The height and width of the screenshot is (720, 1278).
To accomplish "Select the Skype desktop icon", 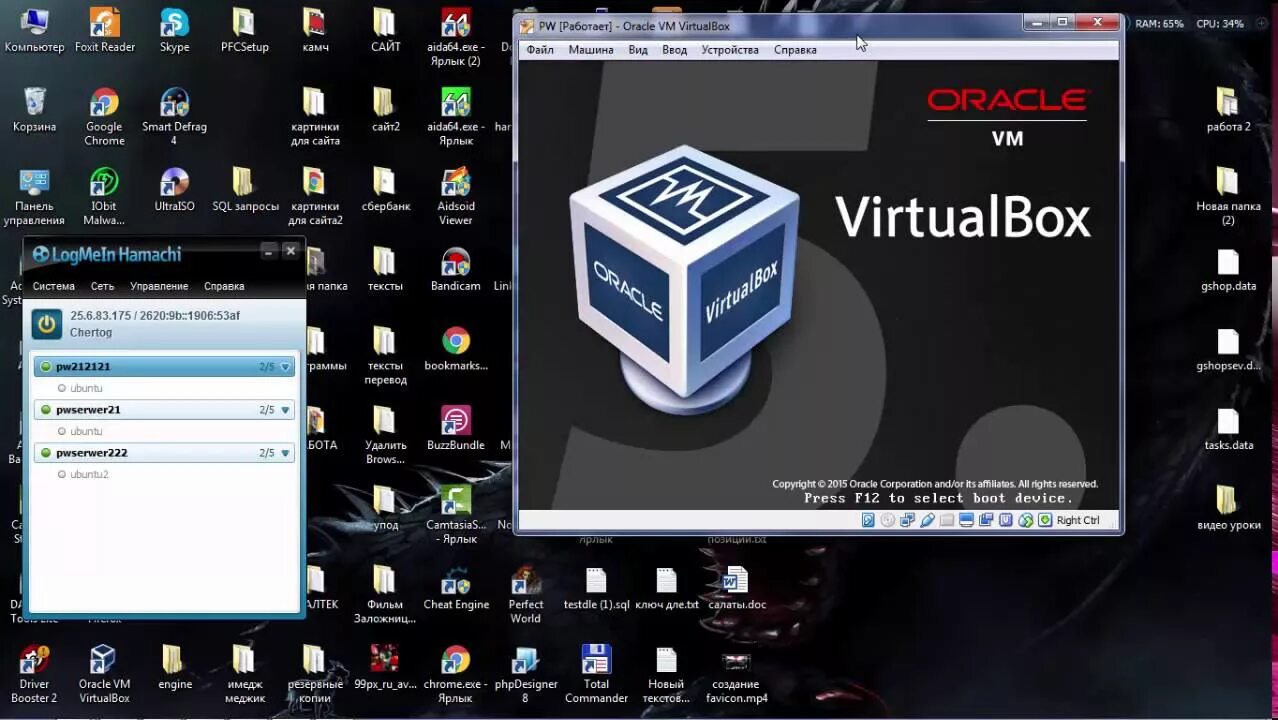I will click(x=174, y=31).
